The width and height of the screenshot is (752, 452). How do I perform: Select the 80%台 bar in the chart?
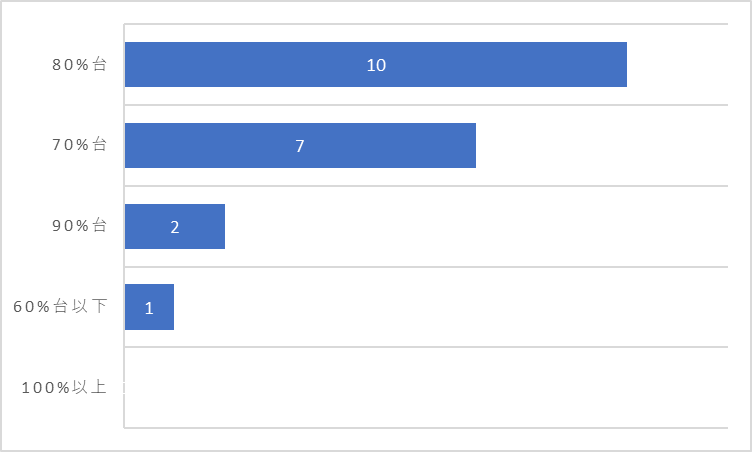(376, 64)
